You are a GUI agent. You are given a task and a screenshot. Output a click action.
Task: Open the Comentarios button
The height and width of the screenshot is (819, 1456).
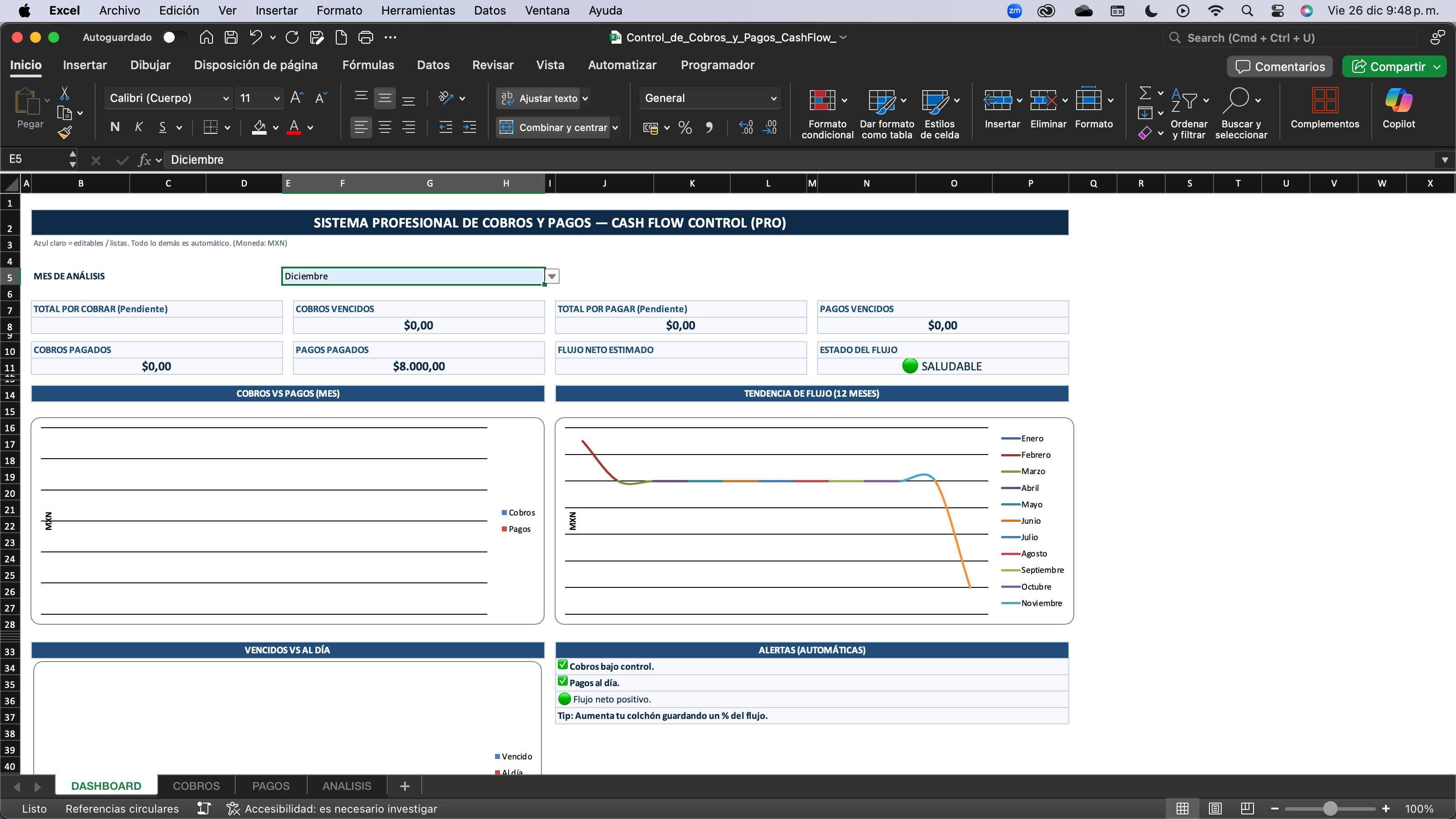[x=1279, y=67]
